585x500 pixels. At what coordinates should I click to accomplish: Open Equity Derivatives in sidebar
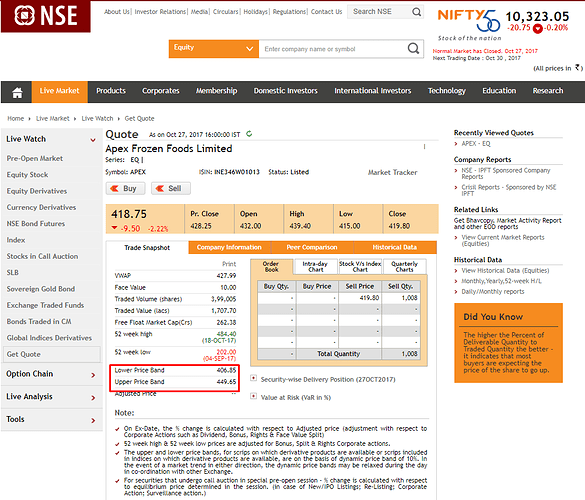coord(37,191)
